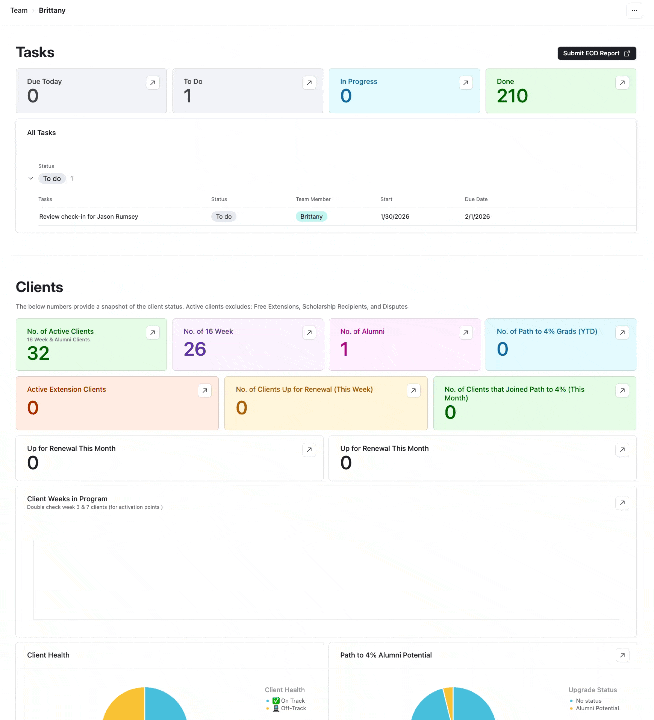This screenshot has height=720, width=654.
Task: Click the No status legend entry
Action: point(586,701)
